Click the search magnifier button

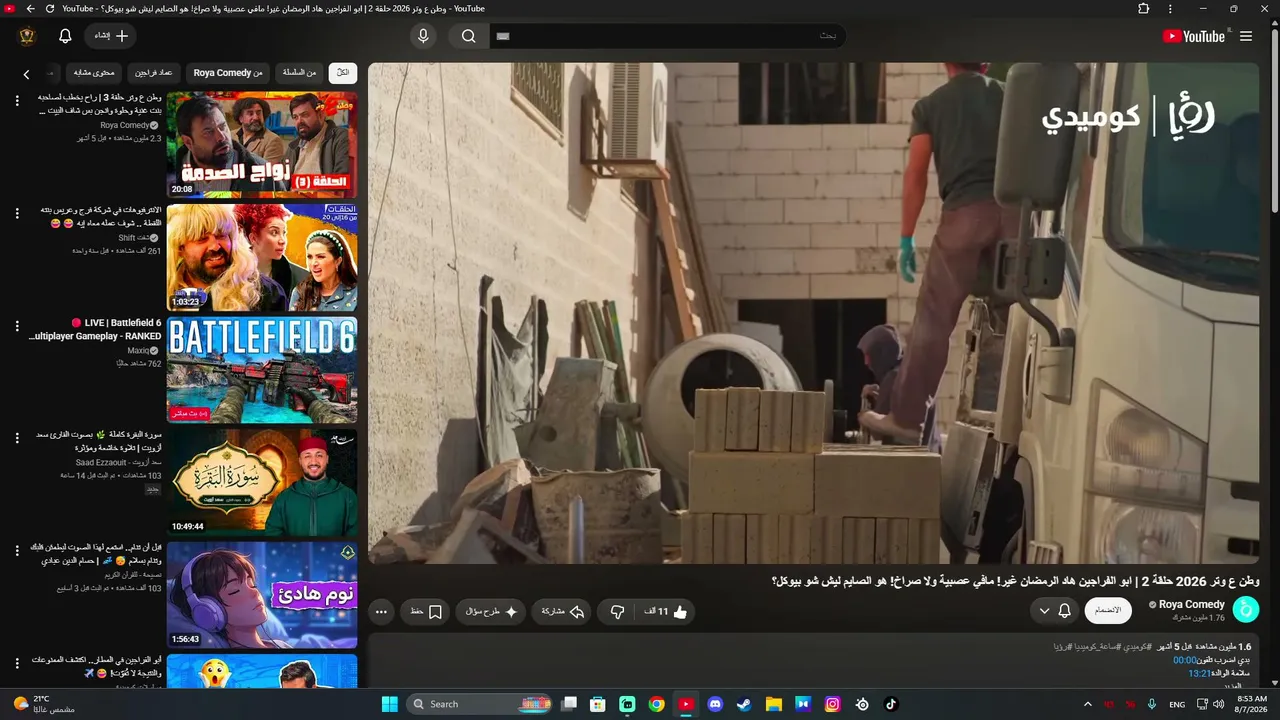pyautogui.click(x=468, y=36)
